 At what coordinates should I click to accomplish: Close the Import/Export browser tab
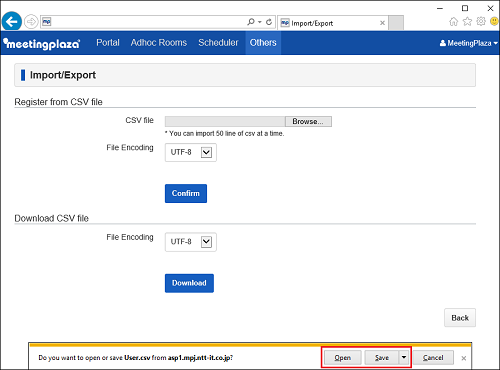pos(382,23)
